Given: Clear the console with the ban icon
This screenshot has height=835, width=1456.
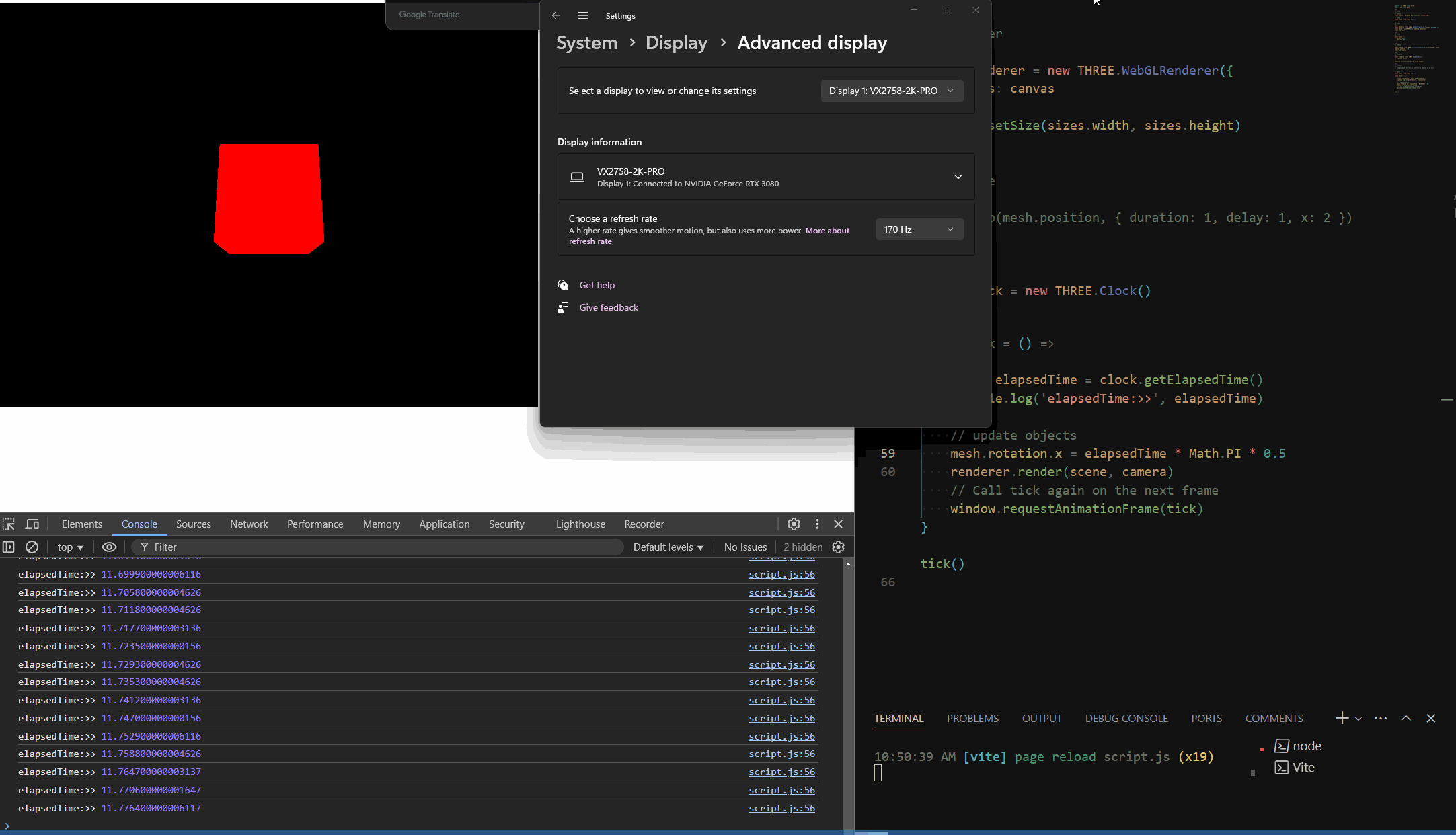Looking at the screenshot, I should pos(32,547).
